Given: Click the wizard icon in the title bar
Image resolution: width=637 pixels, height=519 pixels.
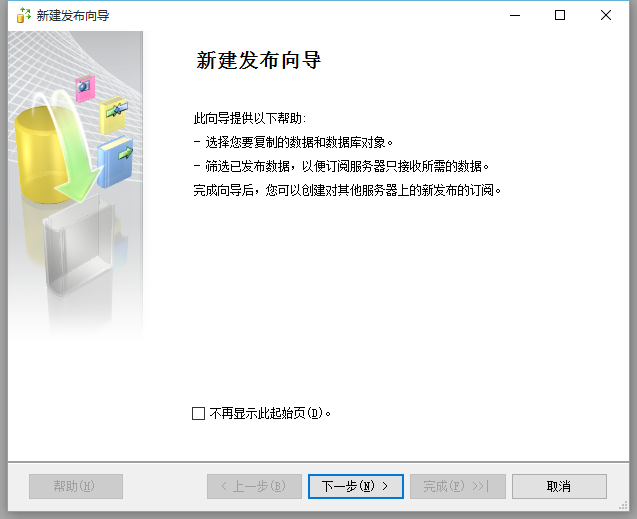Looking at the screenshot, I should (24, 15).
